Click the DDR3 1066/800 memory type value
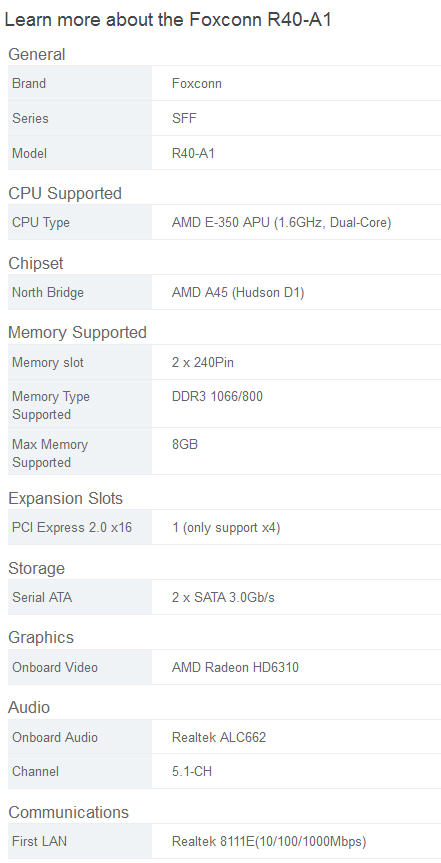Screen dimensions: 441x863 pyautogui.click(x=217, y=396)
